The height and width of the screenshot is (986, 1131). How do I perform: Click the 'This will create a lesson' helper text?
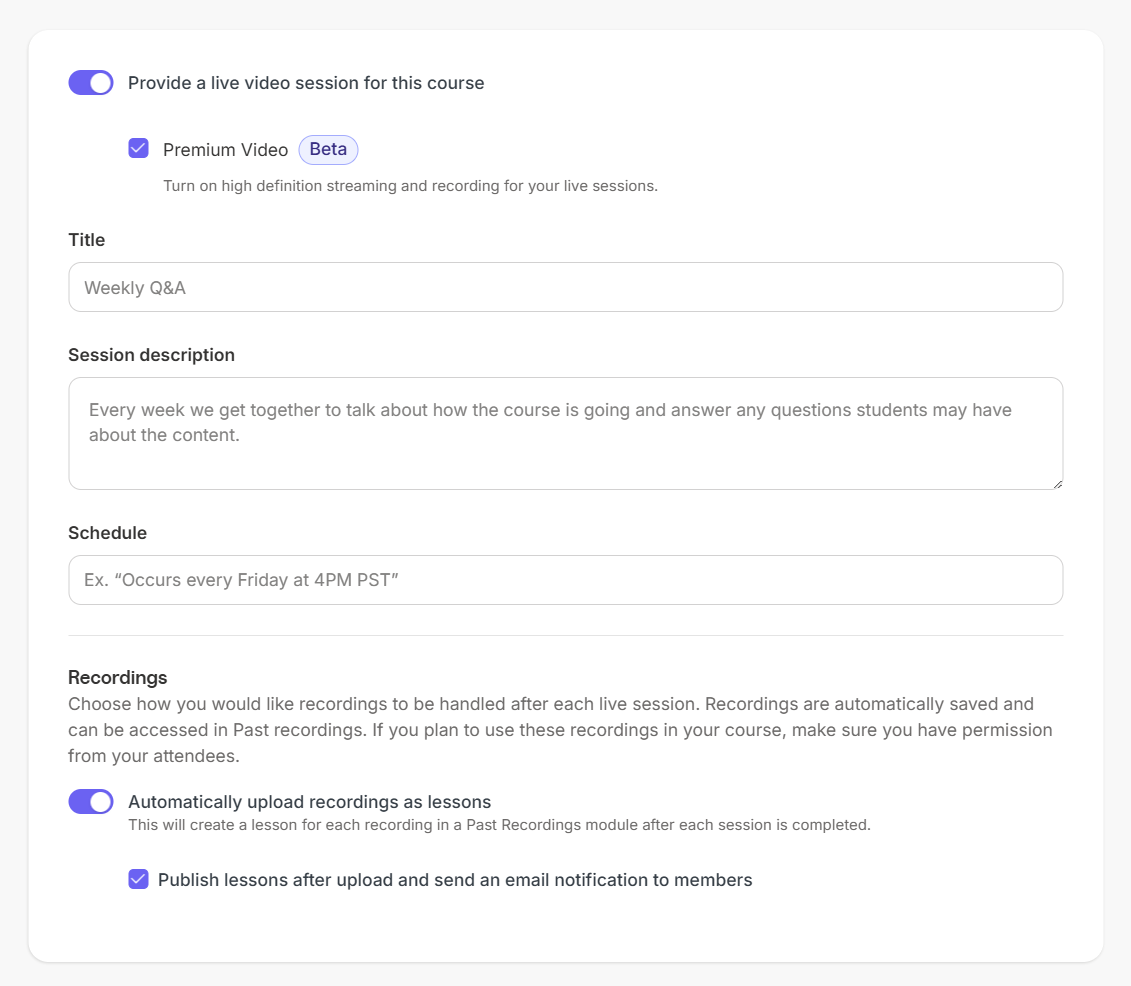click(499, 825)
